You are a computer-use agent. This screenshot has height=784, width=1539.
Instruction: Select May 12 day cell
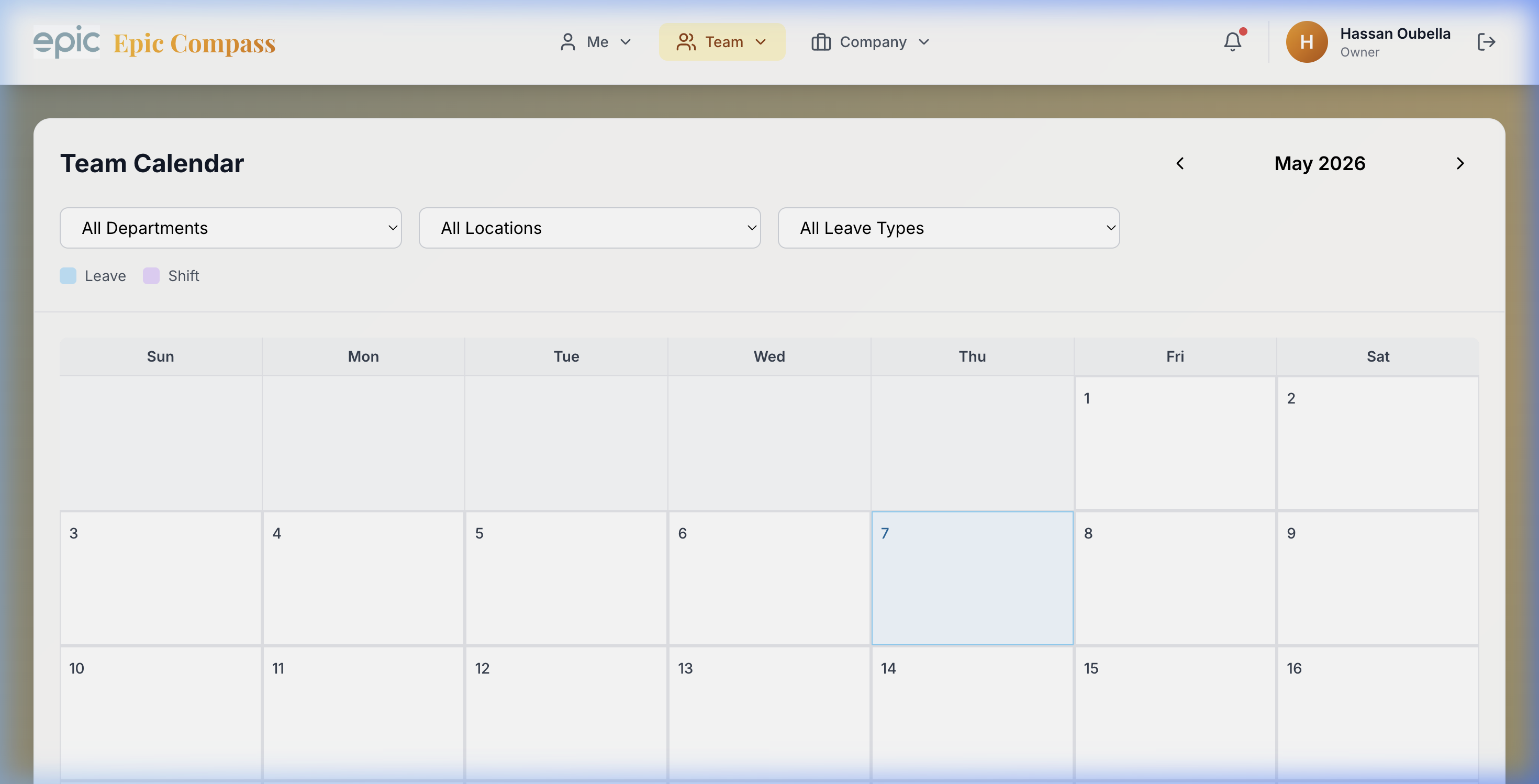click(x=566, y=713)
